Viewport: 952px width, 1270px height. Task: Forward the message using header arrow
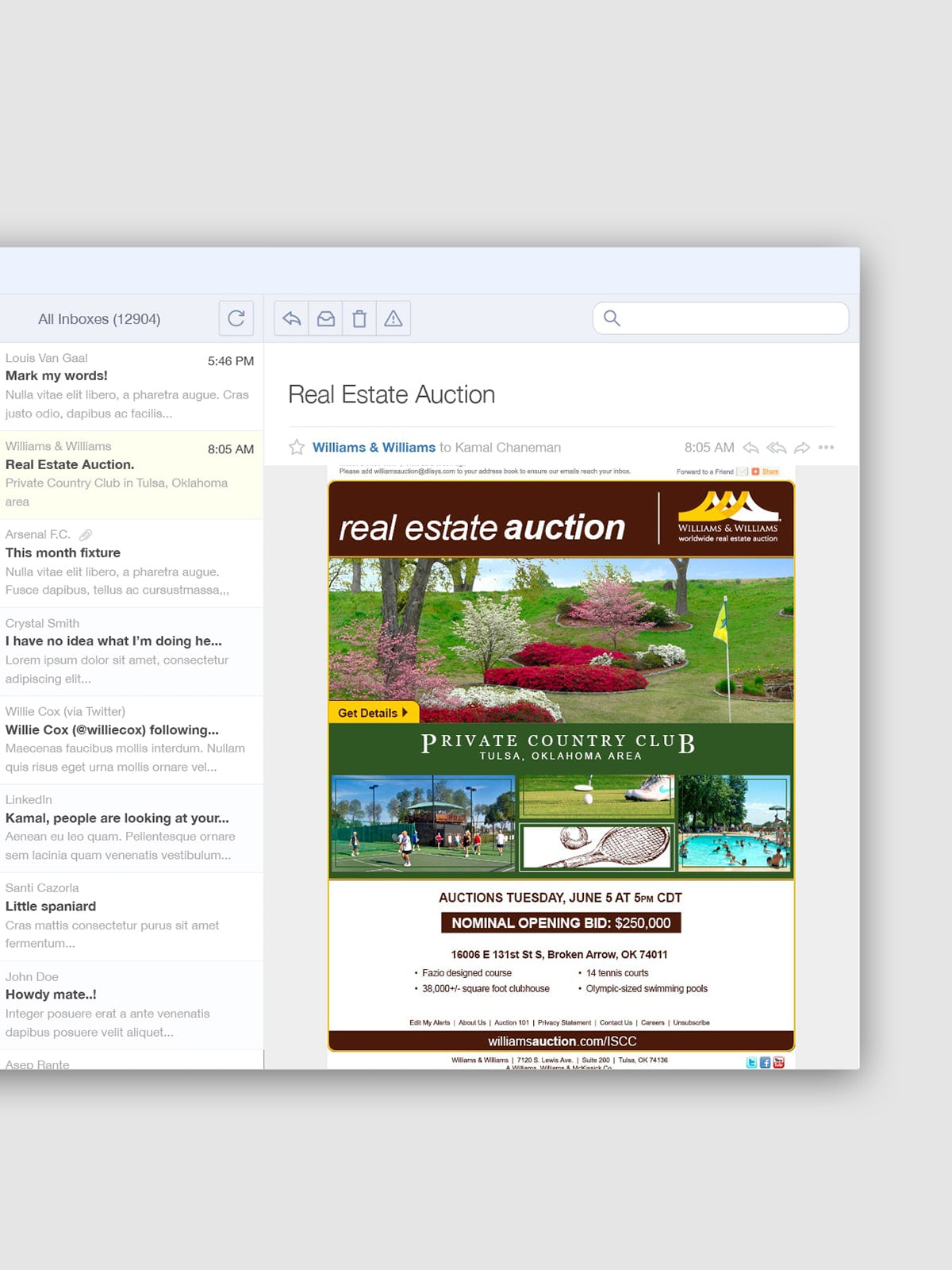point(802,448)
